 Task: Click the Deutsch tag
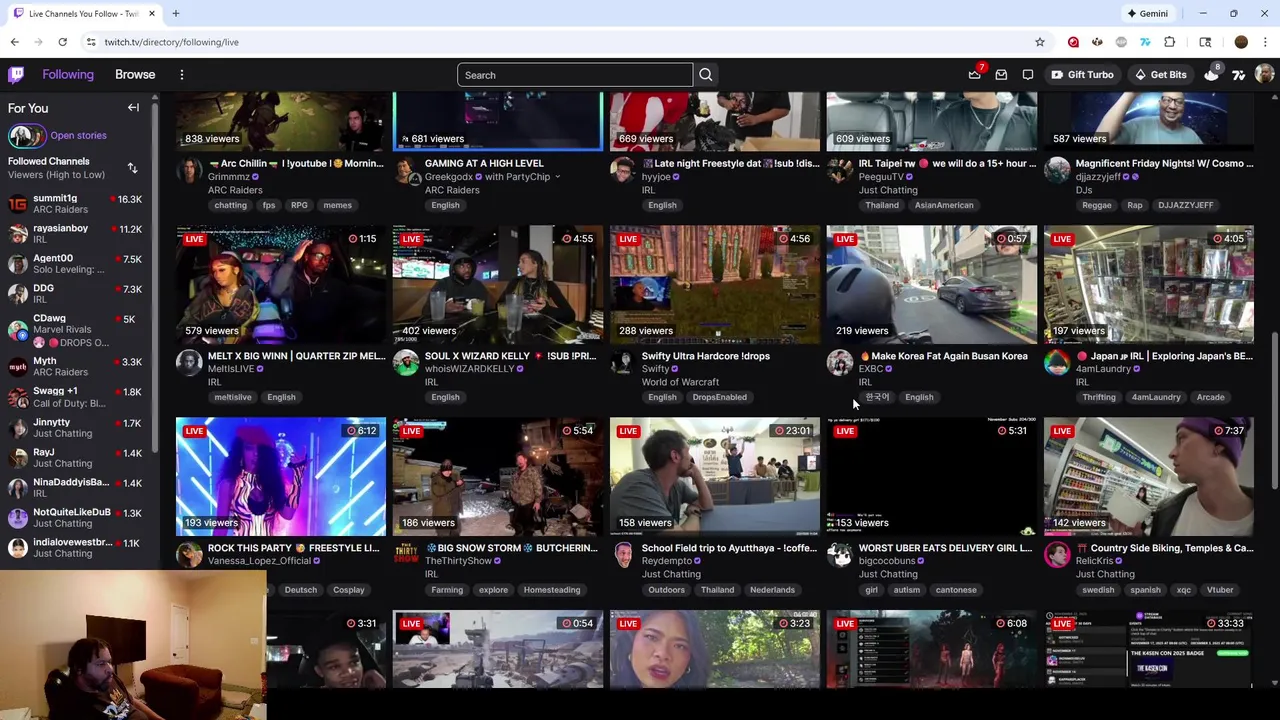[300, 590]
